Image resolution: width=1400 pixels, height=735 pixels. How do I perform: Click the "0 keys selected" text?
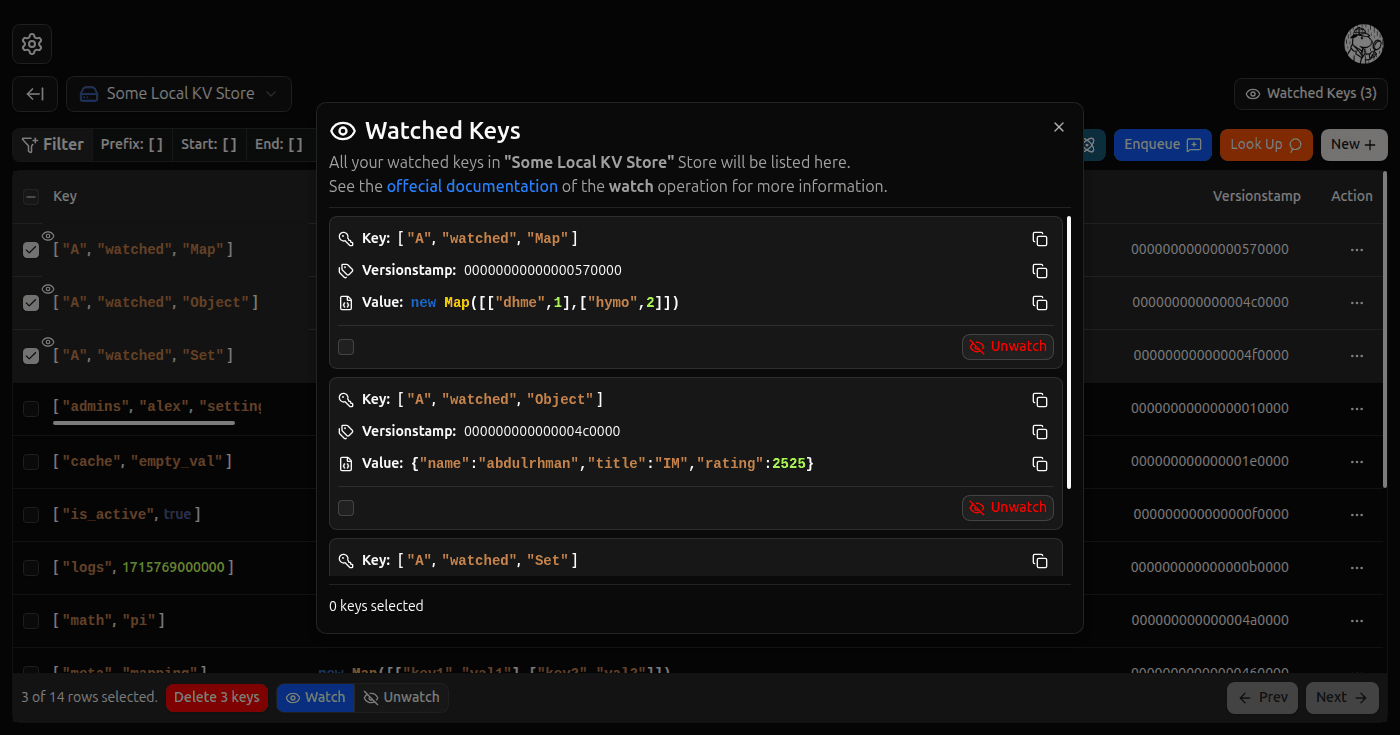click(376, 606)
